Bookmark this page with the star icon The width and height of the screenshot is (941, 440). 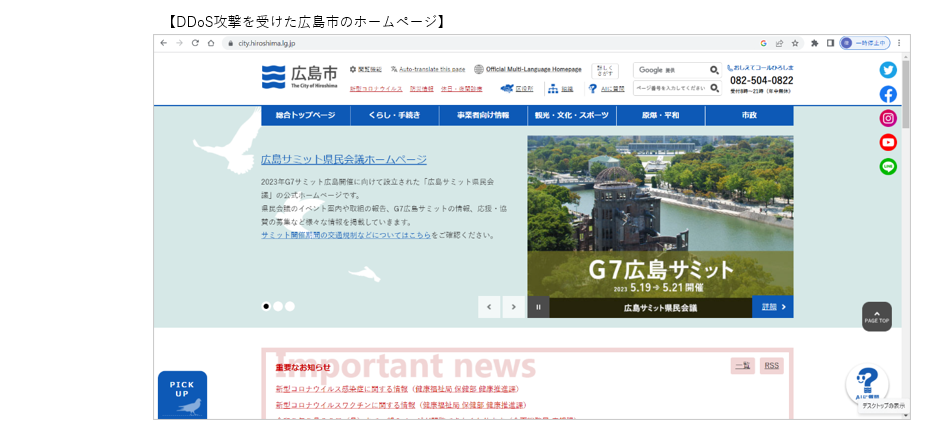click(x=795, y=43)
